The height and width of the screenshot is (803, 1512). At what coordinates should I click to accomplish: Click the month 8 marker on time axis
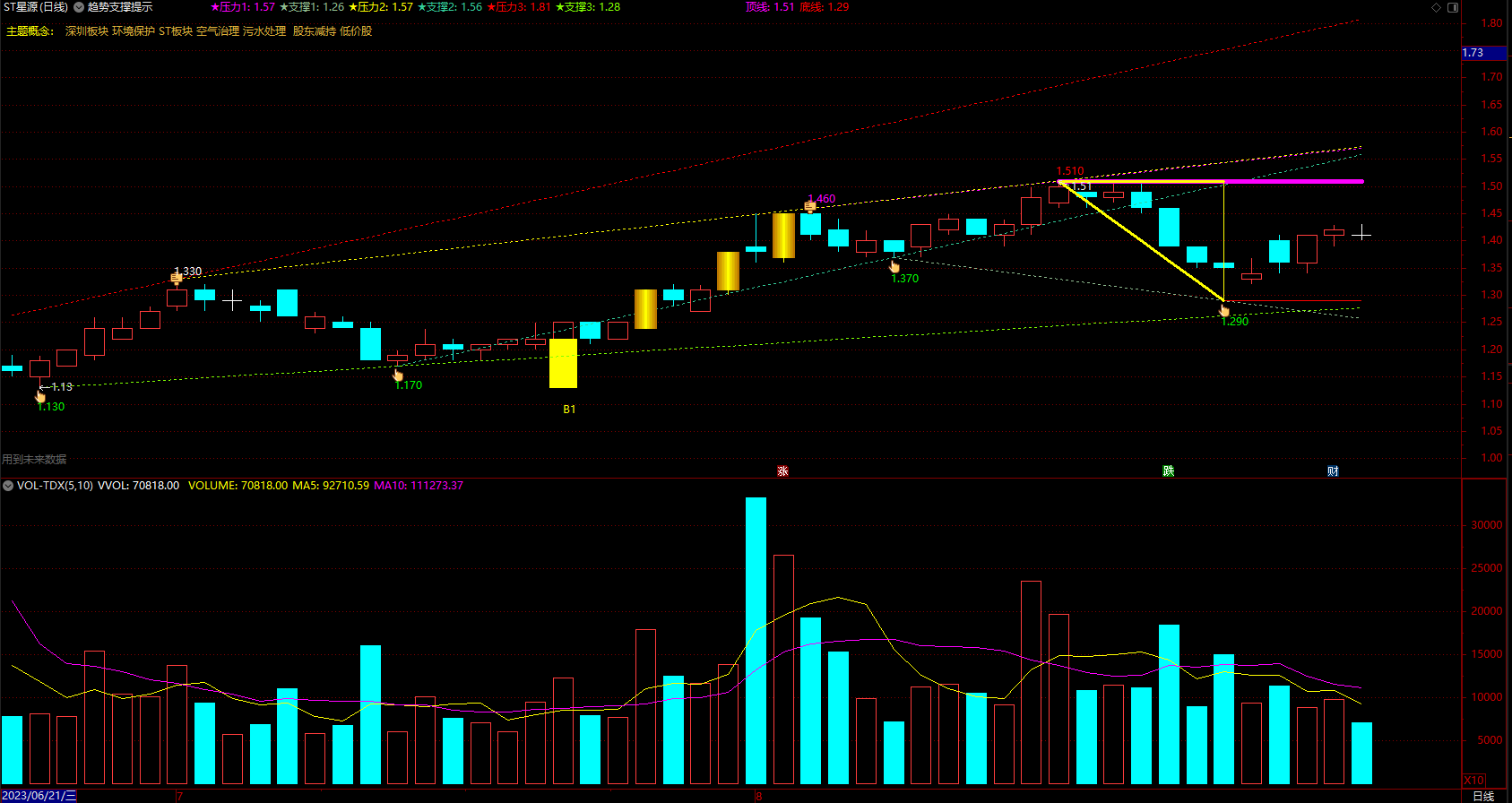pos(759,796)
